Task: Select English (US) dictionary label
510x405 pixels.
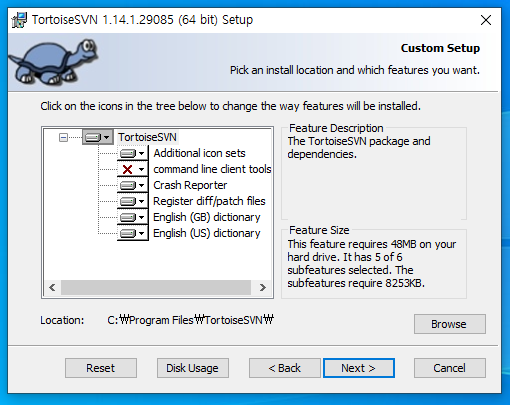Action: (x=207, y=233)
